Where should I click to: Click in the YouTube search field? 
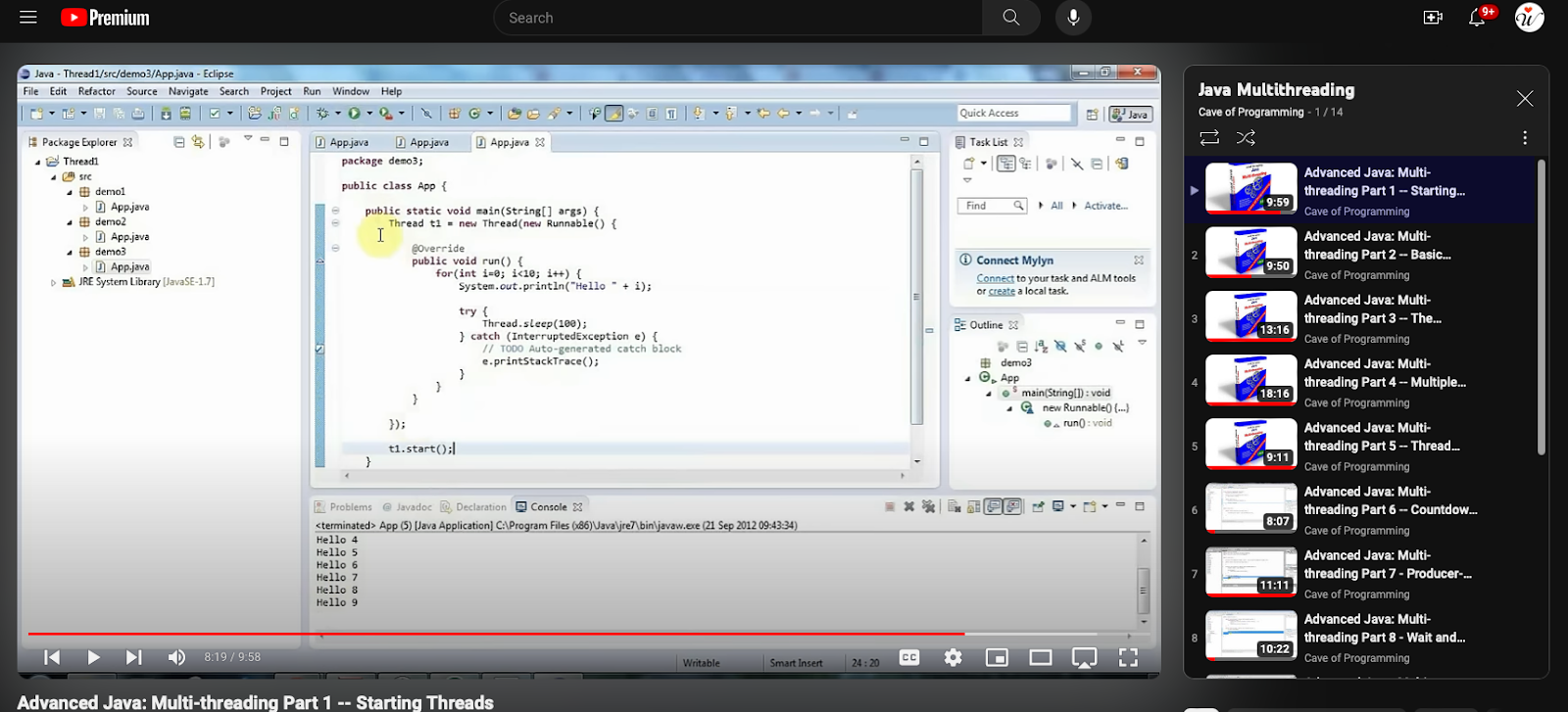coord(739,18)
